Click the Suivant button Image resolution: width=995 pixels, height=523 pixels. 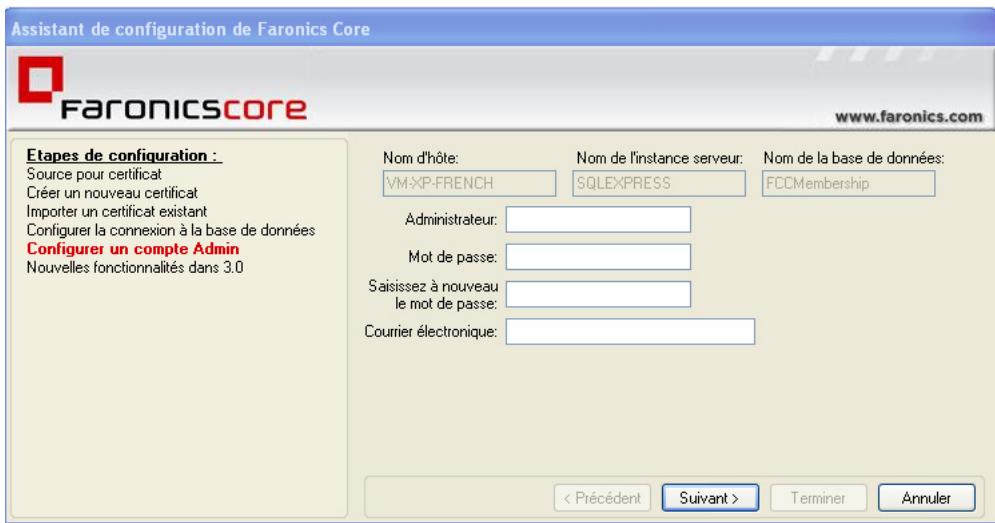click(x=710, y=498)
